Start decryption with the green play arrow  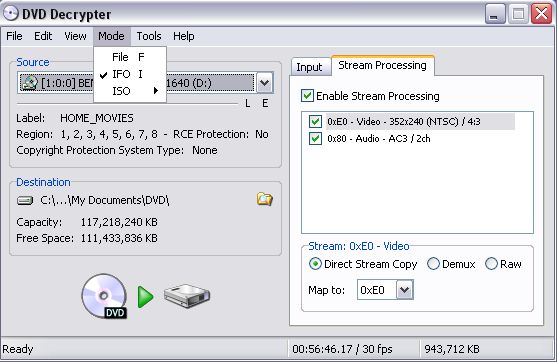[x=145, y=297]
